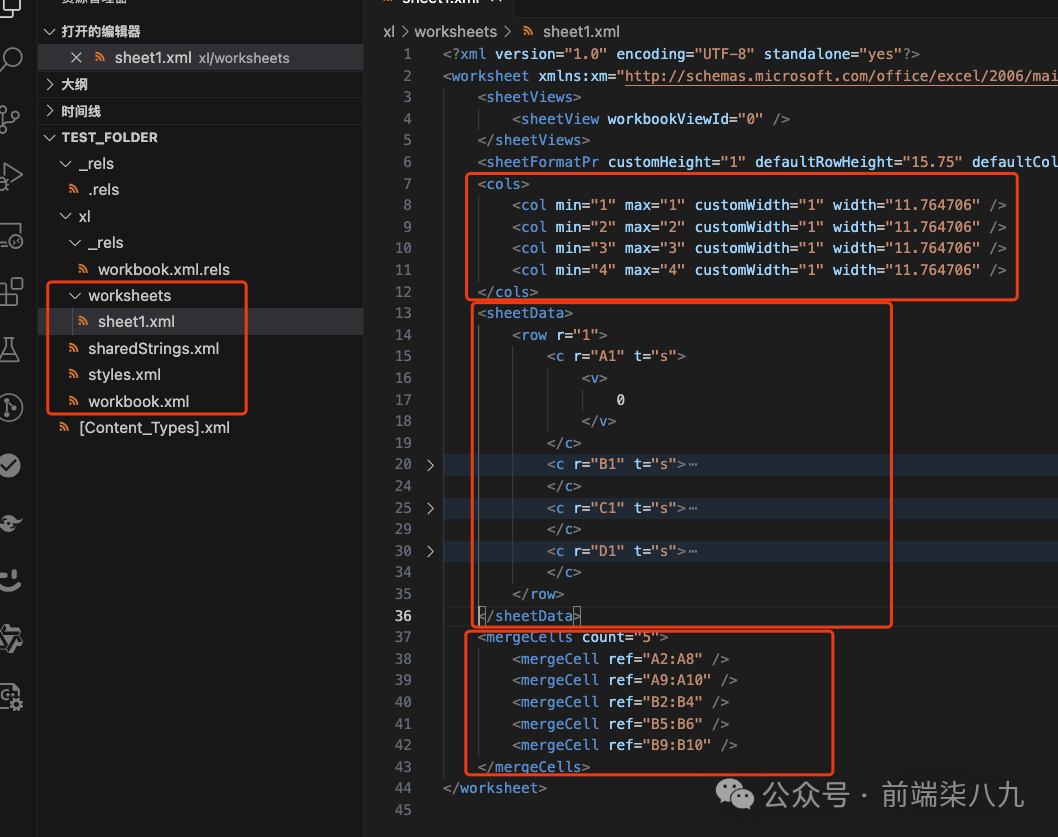Collapse the worksheets folder
The height and width of the screenshot is (837, 1058).
pos(75,296)
